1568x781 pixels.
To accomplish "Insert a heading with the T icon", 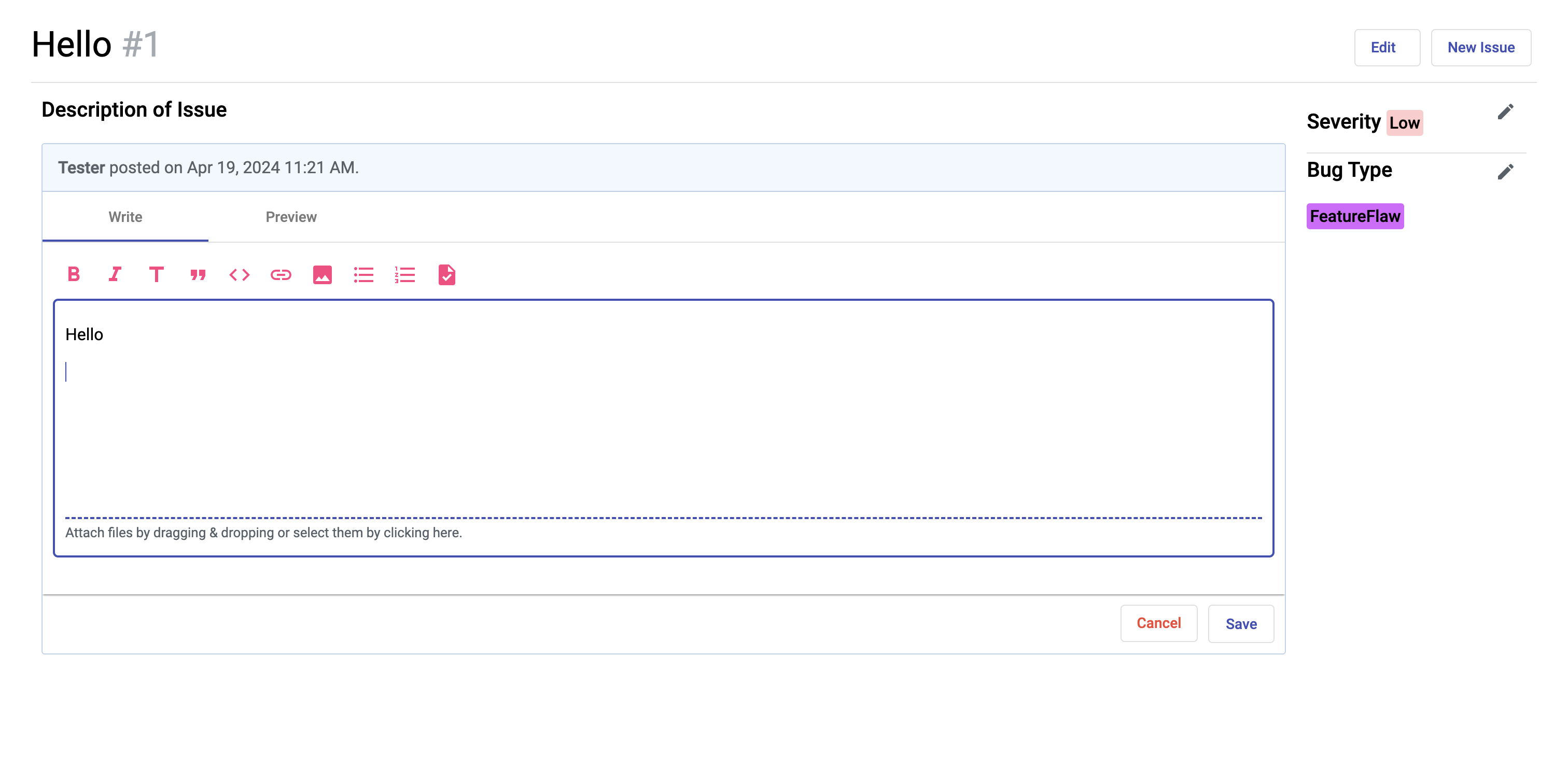I will (x=157, y=274).
